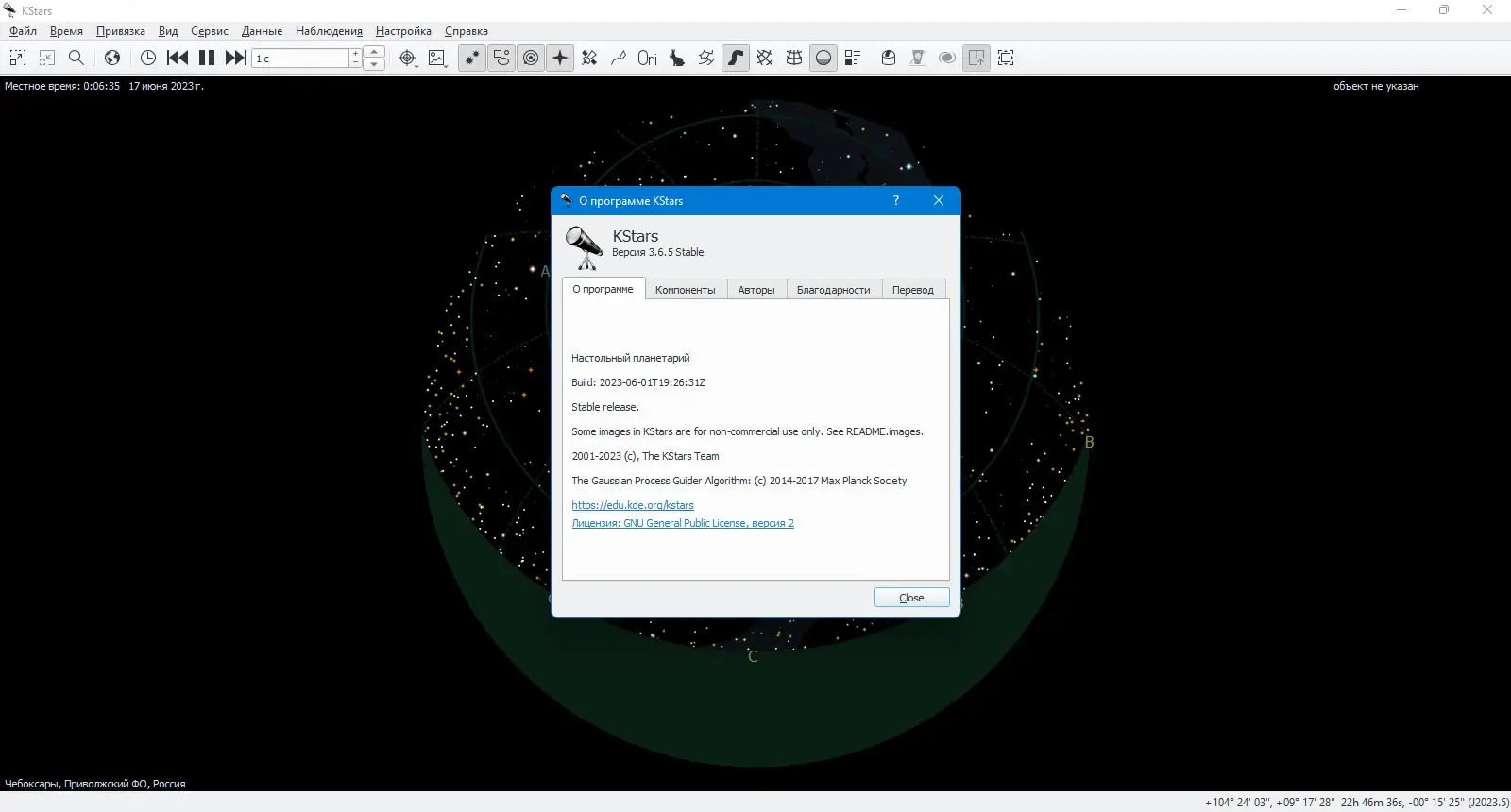Click the greyed-out oval toolbar icon
Image resolution: width=1511 pixels, height=812 pixels.
tap(947, 58)
